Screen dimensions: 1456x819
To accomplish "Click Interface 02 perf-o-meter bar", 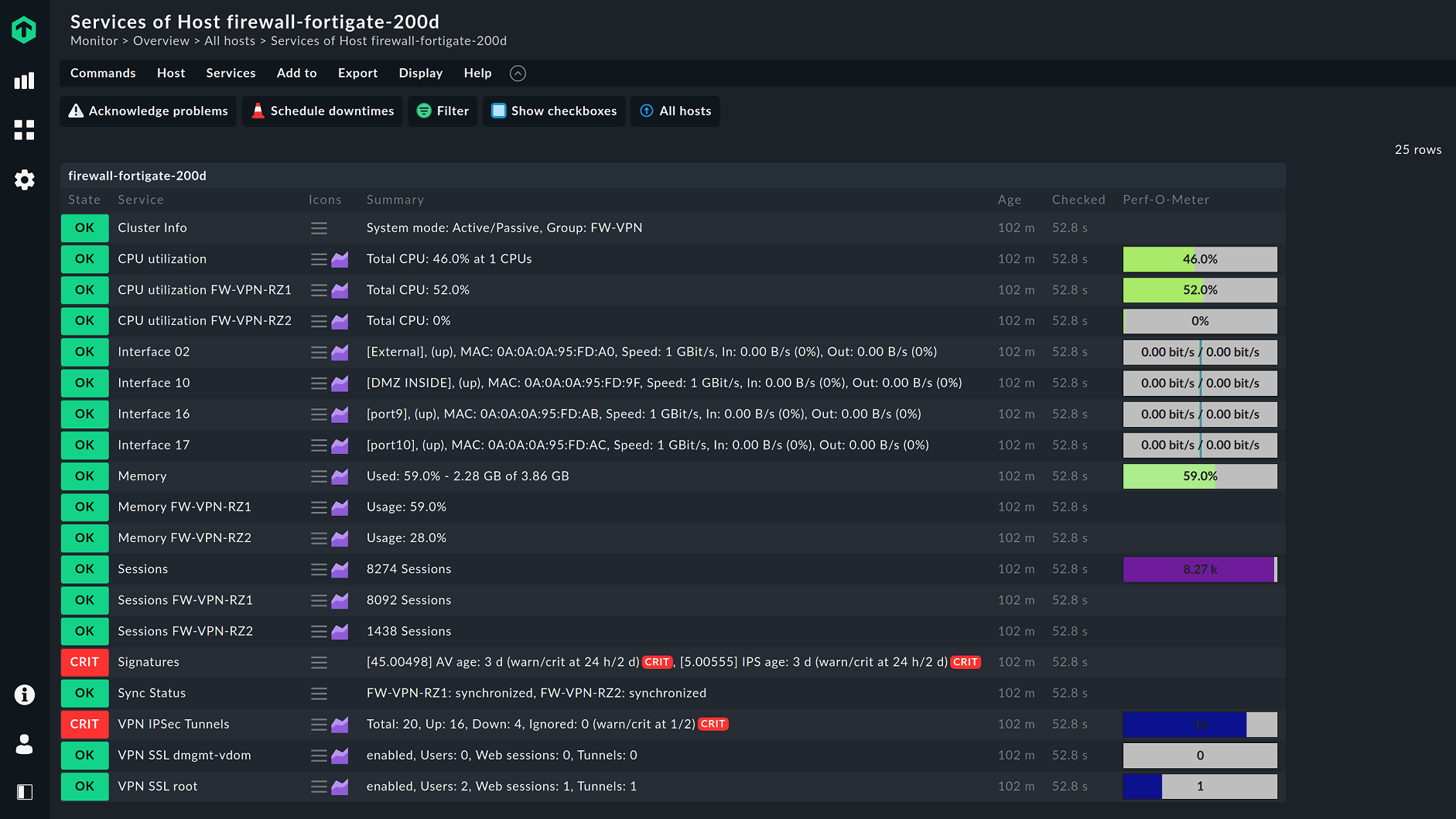I will [1200, 352].
